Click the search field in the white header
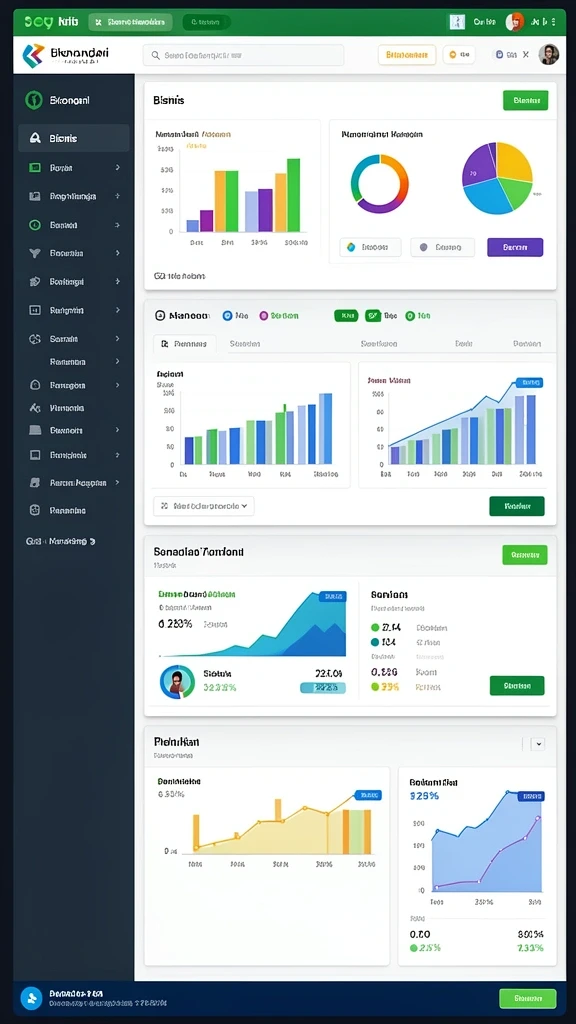The image size is (576, 1024). coord(244,56)
